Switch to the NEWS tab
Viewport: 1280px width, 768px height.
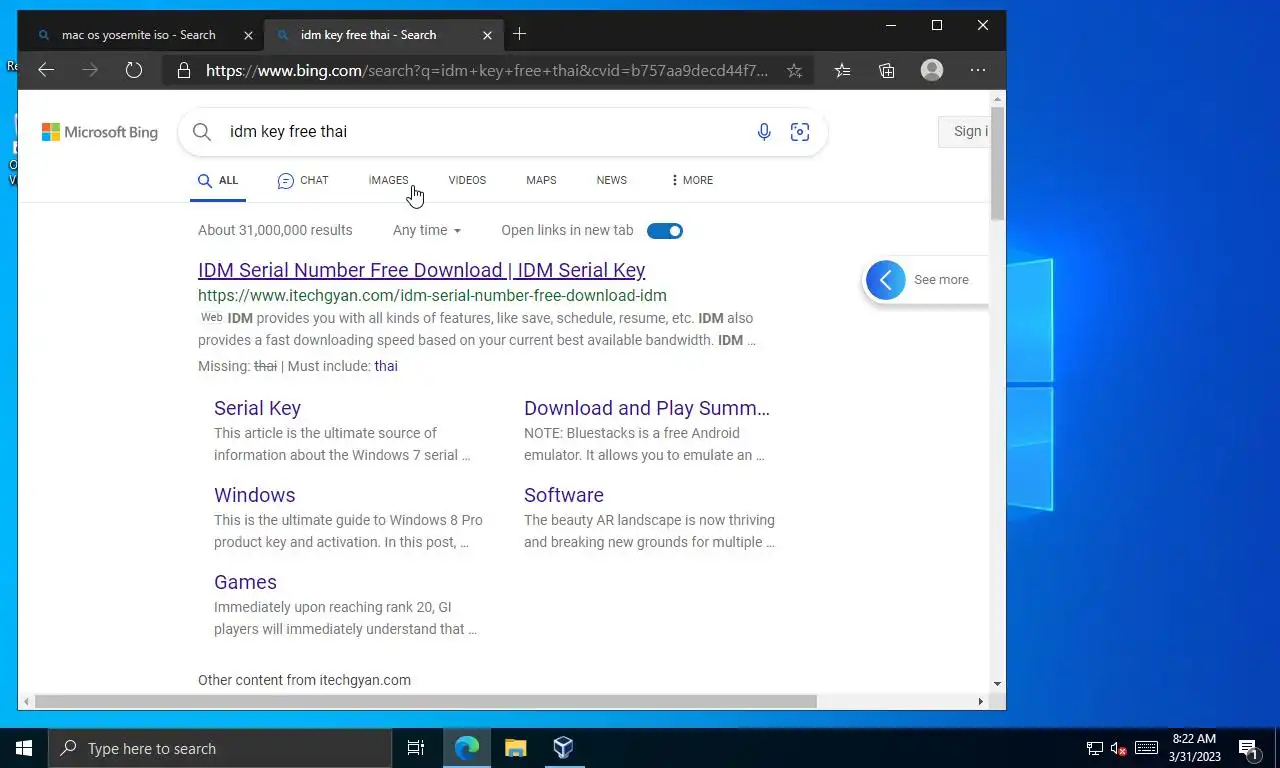(612, 180)
